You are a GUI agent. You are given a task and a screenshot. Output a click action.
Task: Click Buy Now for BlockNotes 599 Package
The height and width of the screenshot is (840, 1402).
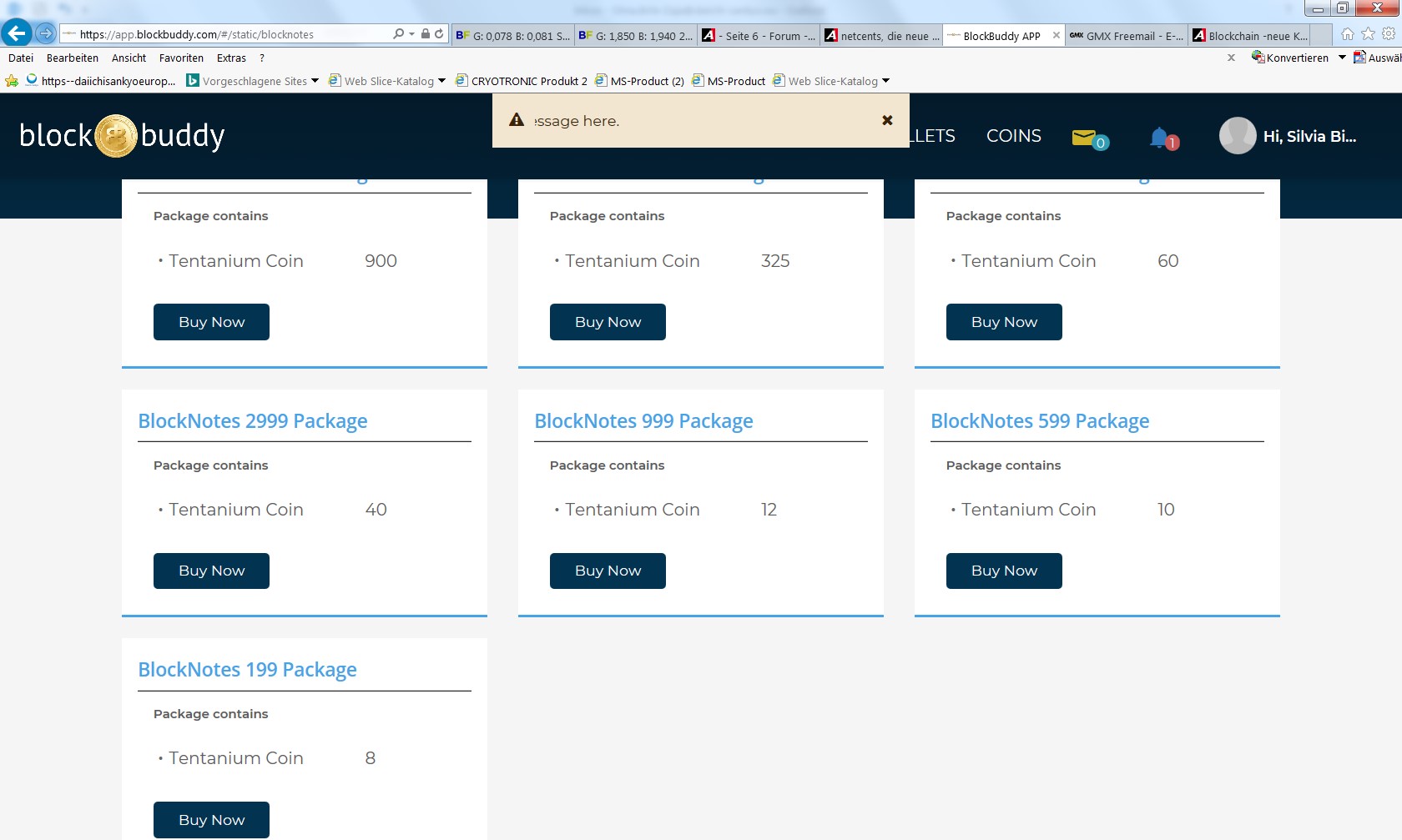[1004, 571]
